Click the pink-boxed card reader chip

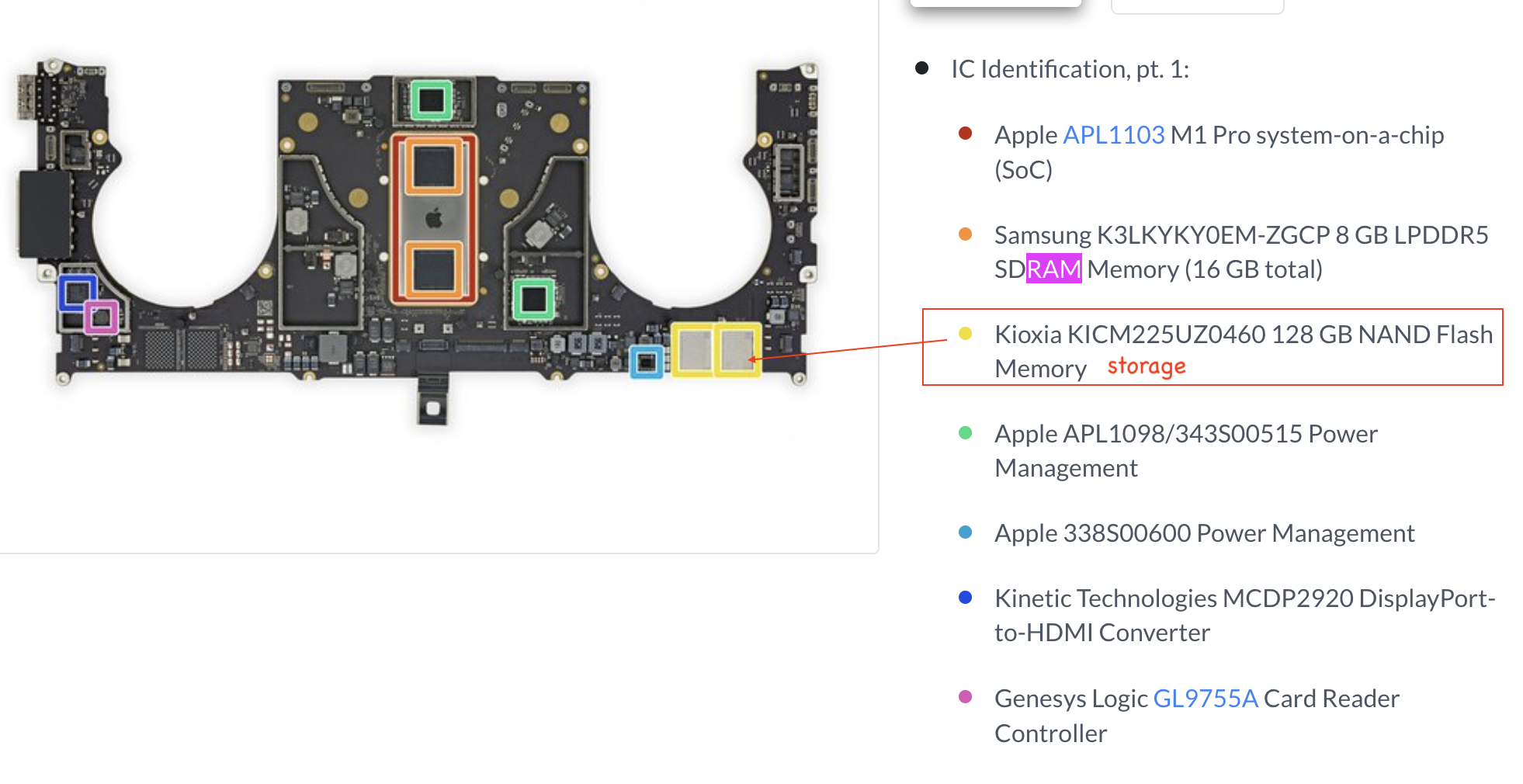click(x=101, y=317)
